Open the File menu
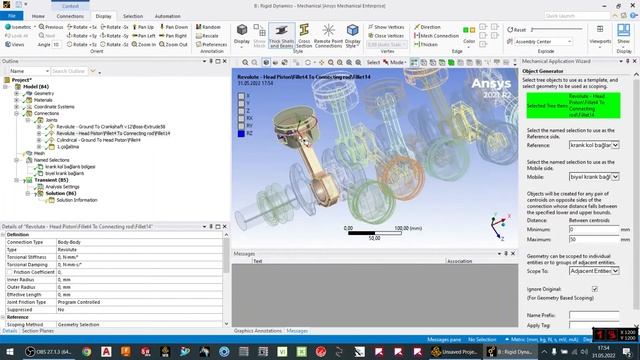This screenshot has height=360, width=640. tap(12, 16)
